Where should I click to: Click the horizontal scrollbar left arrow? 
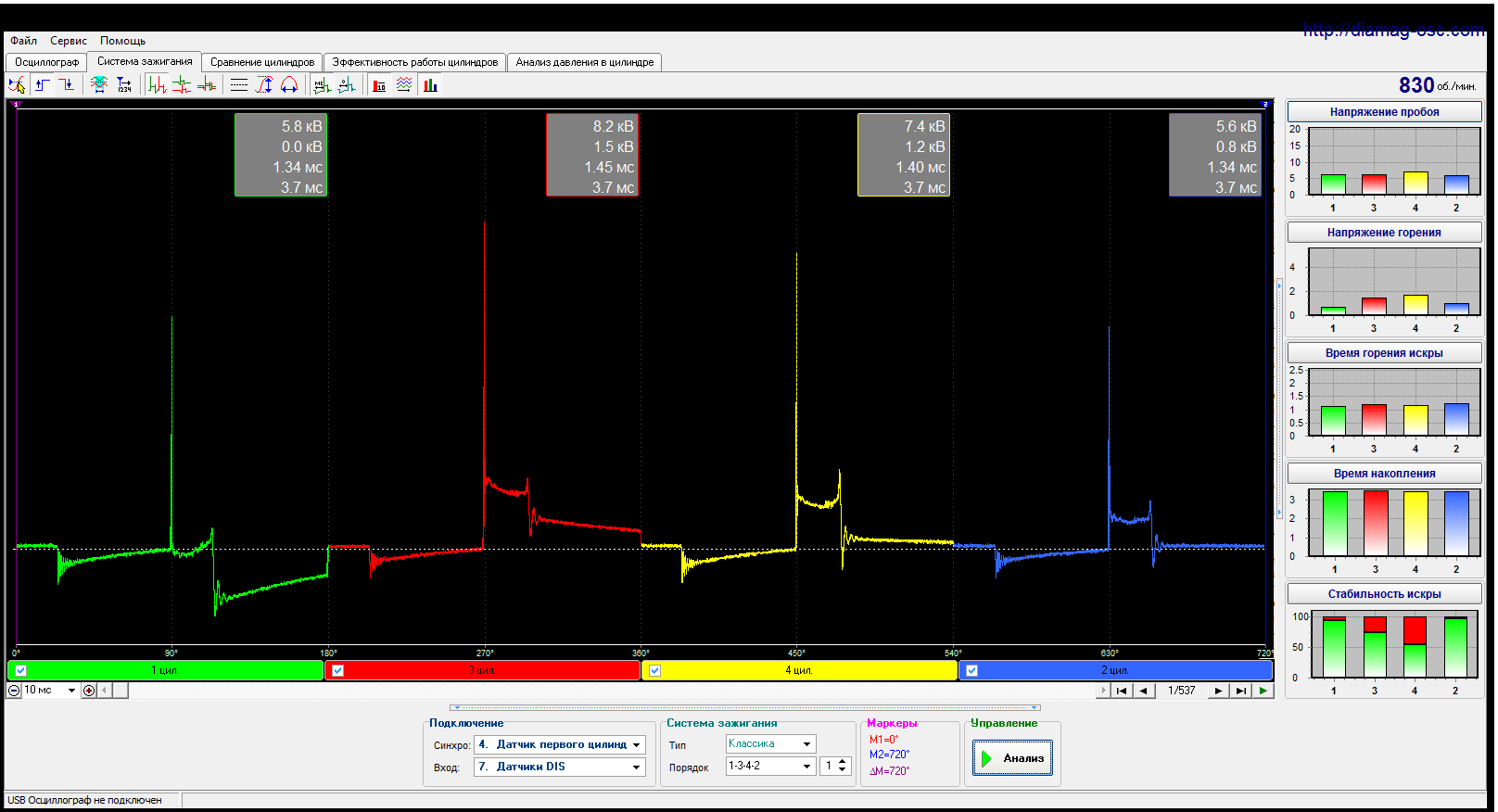106,691
